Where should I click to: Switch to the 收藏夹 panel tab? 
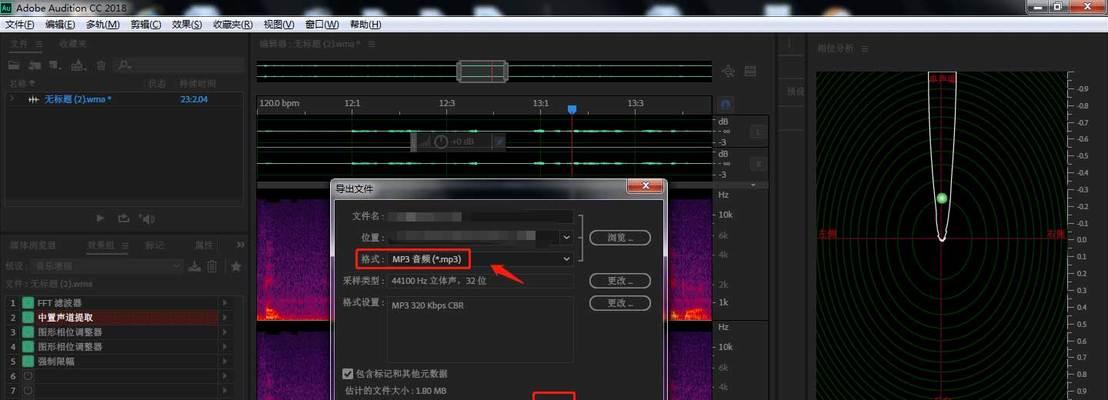click(73, 44)
